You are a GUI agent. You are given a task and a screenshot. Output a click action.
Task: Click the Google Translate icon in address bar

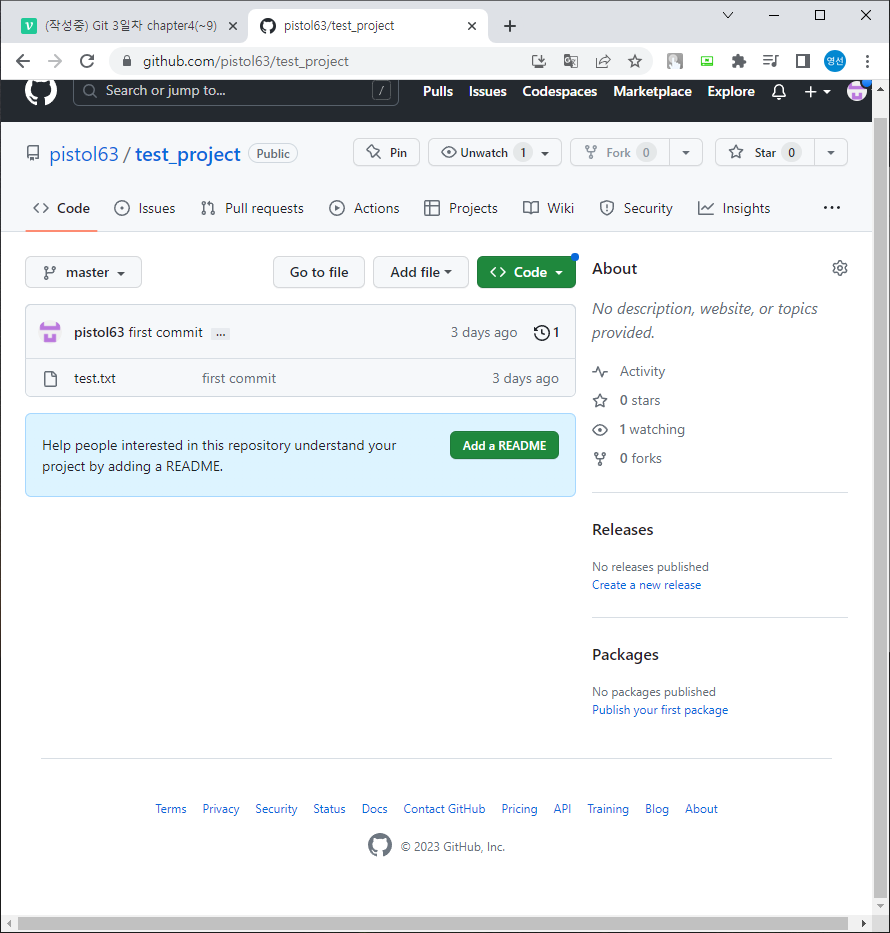(x=571, y=61)
